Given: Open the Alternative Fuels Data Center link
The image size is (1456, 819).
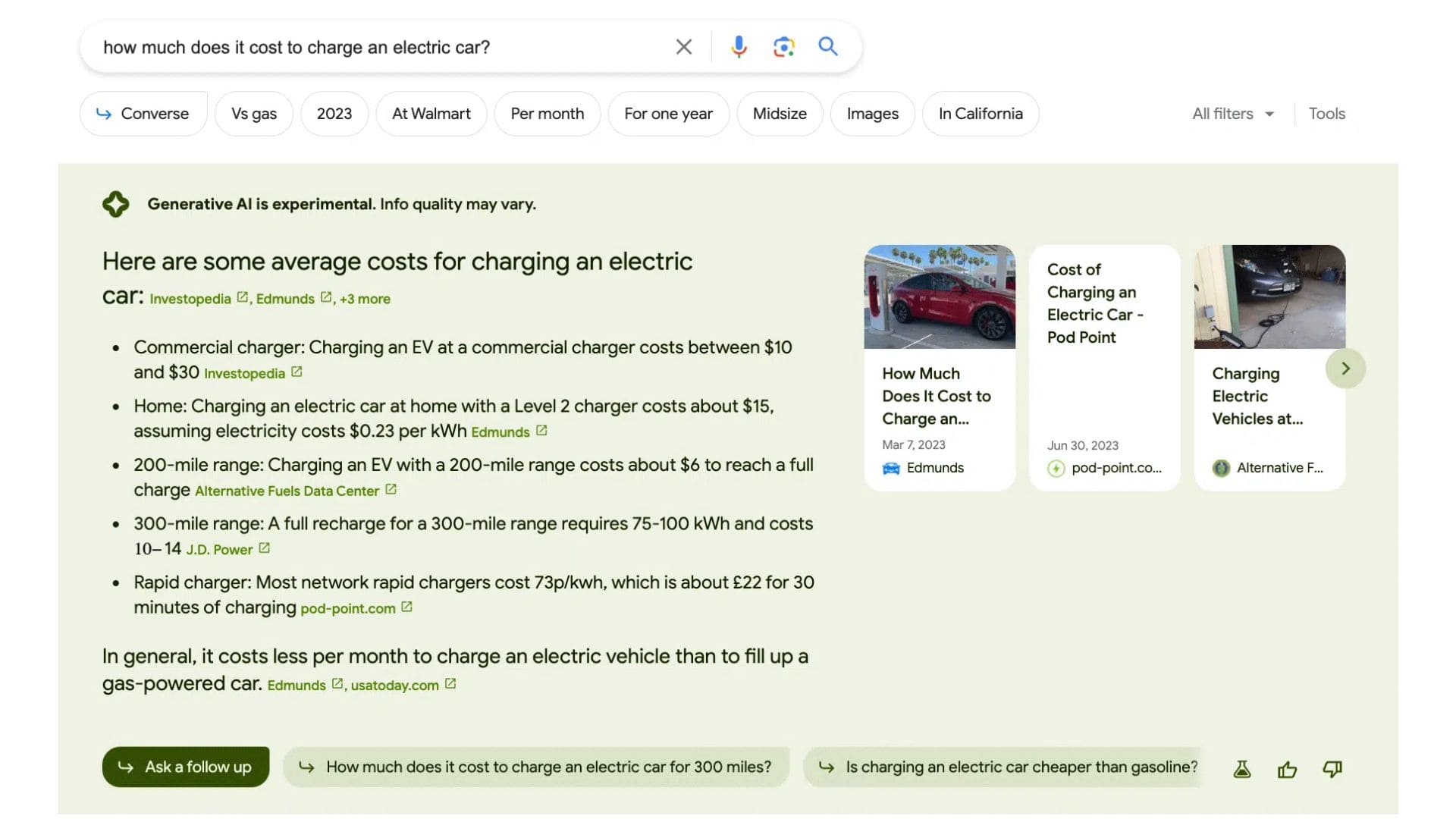Looking at the screenshot, I should 287,491.
